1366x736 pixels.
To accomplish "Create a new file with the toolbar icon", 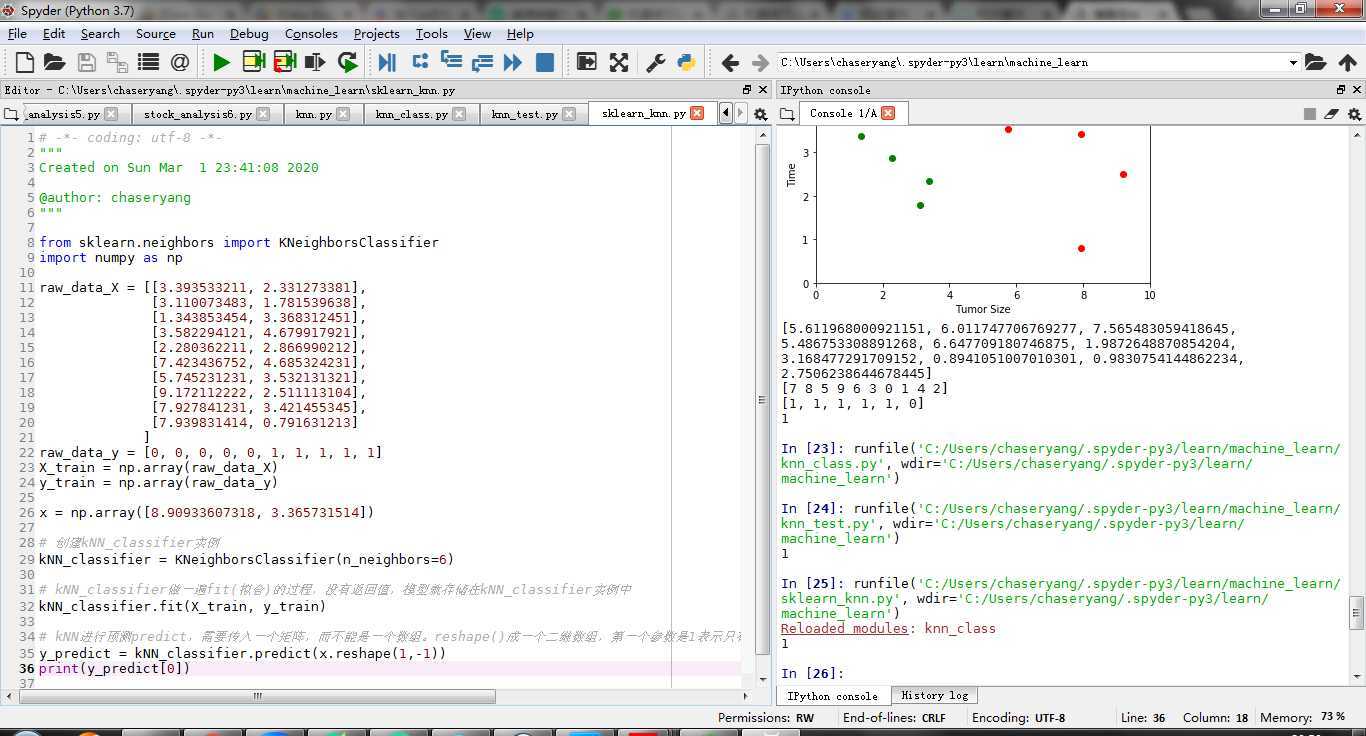I will tap(25, 62).
